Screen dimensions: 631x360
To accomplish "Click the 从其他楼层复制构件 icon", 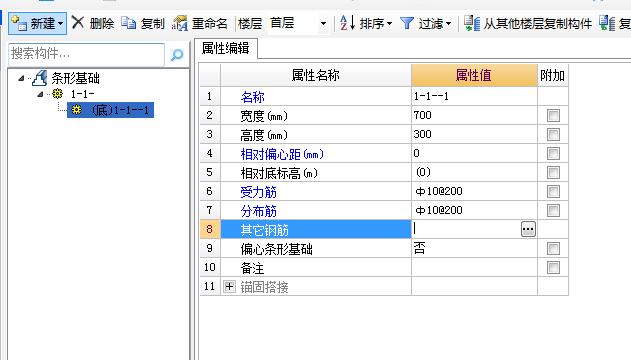I will pyautogui.click(x=472, y=23).
